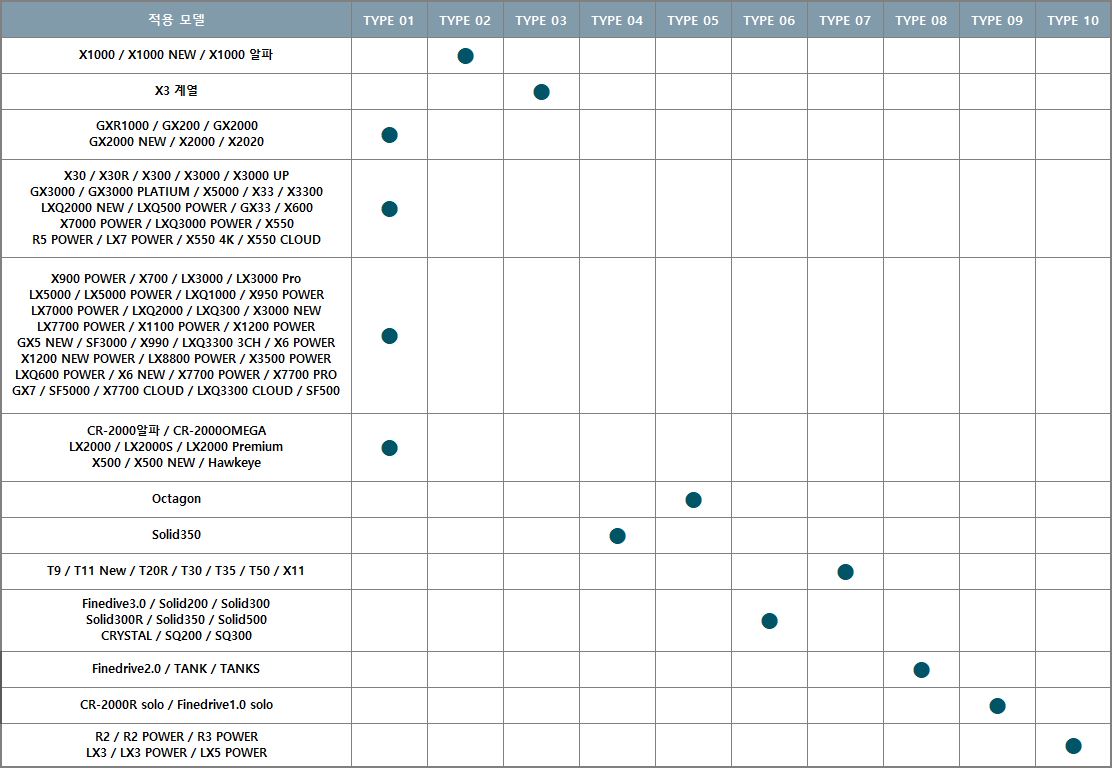Click the dot in the Octagon row
This screenshot has width=1112, height=769.
point(694,499)
